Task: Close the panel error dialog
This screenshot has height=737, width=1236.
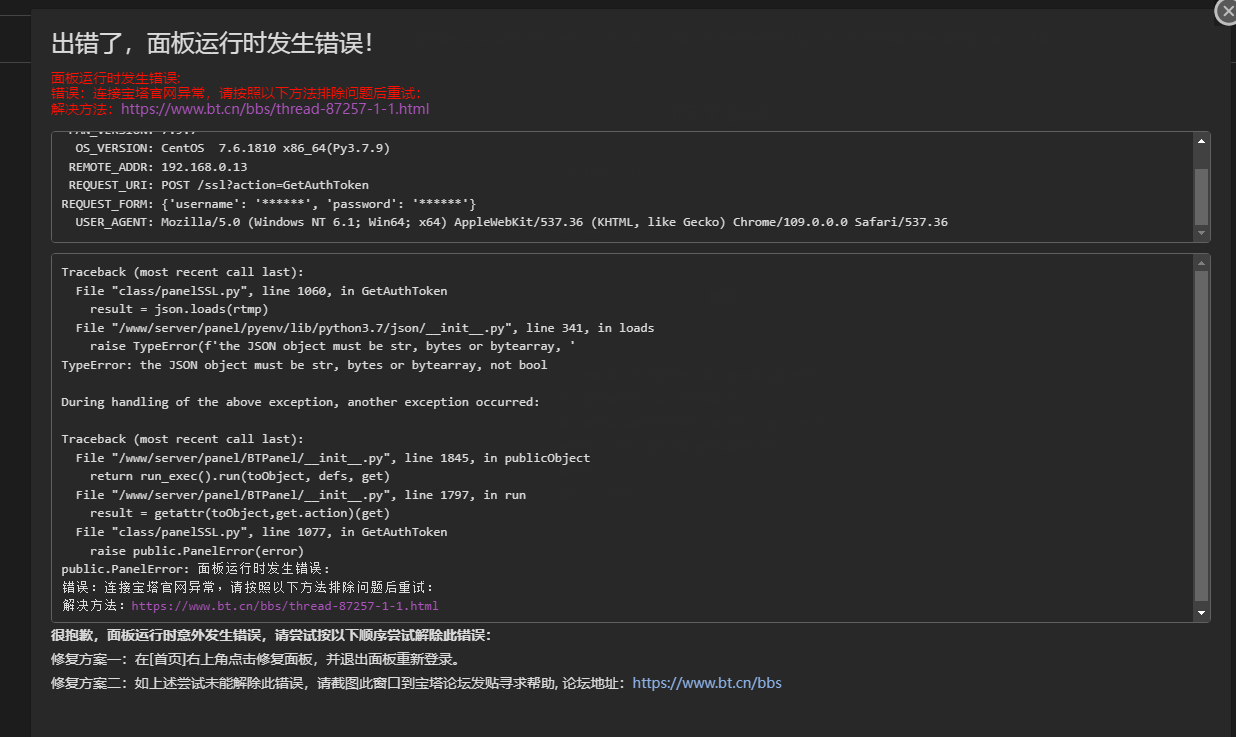Action: point(1227,11)
